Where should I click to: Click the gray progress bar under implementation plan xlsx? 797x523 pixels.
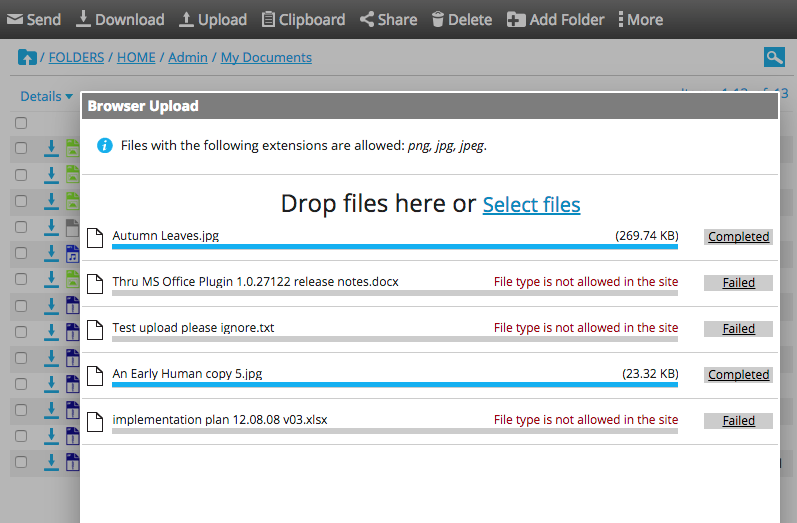click(x=395, y=431)
